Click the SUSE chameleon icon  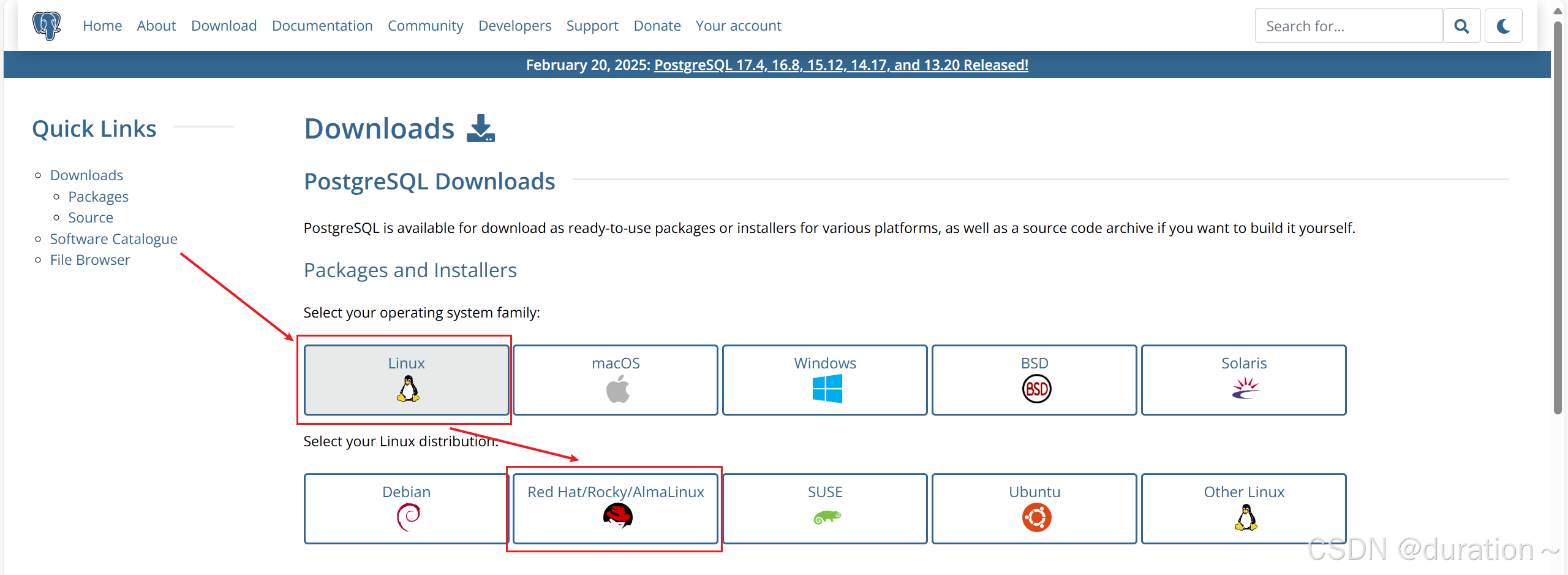click(827, 518)
